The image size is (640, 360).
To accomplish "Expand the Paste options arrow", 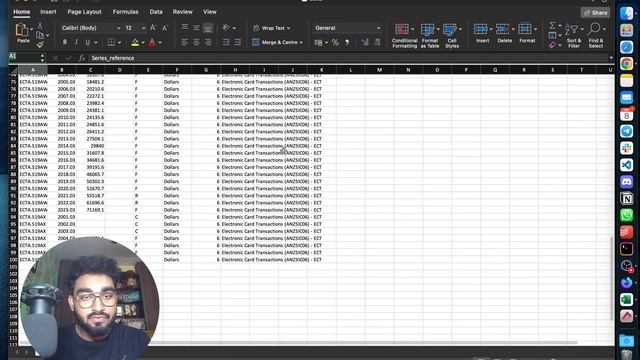I will pyautogui.click(x=31, y=29).
